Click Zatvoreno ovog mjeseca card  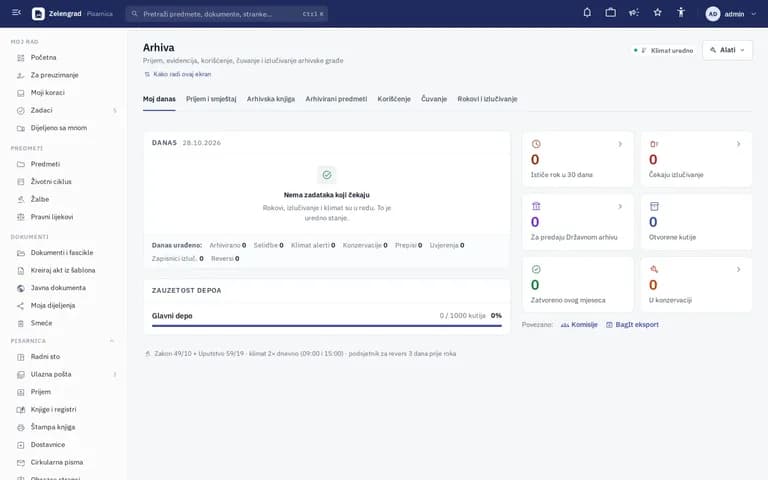577,285
